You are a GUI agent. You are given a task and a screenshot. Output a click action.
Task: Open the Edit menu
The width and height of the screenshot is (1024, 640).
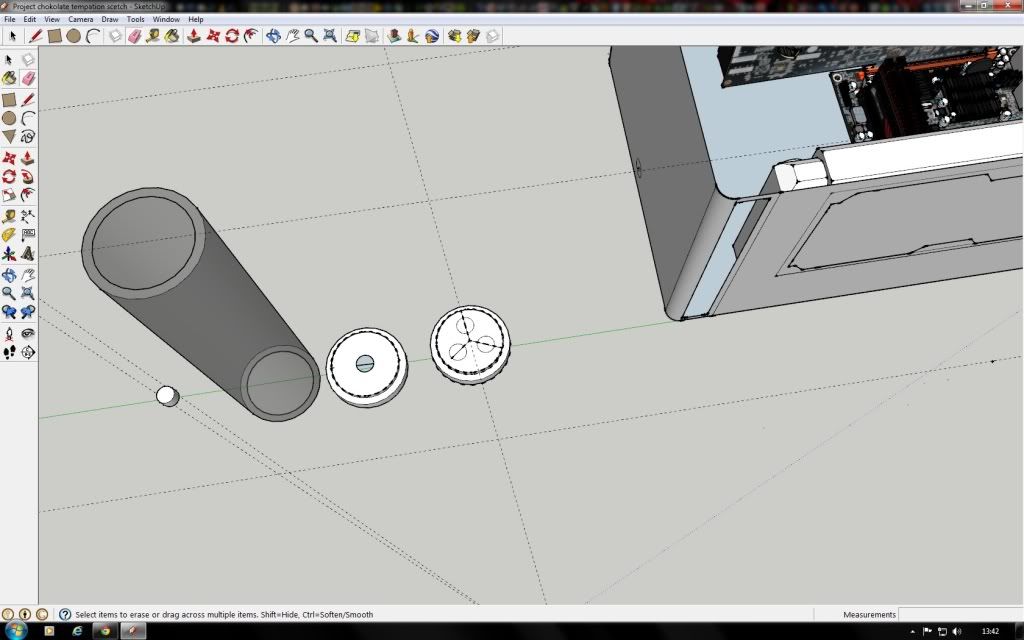(x=29, y=20)
